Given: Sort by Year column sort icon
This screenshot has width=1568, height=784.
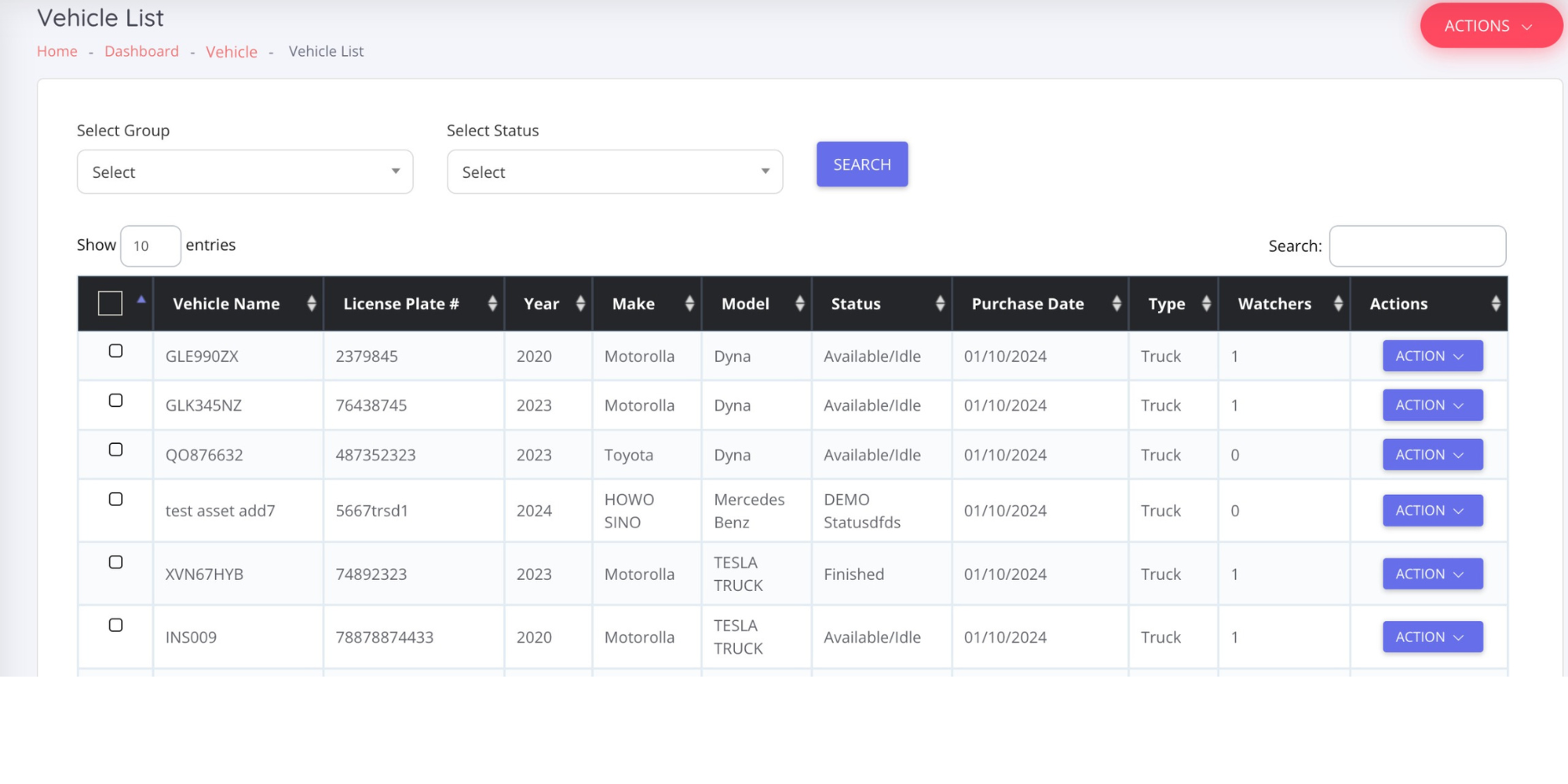Looking at the screenshot, I should coord(580,304).
